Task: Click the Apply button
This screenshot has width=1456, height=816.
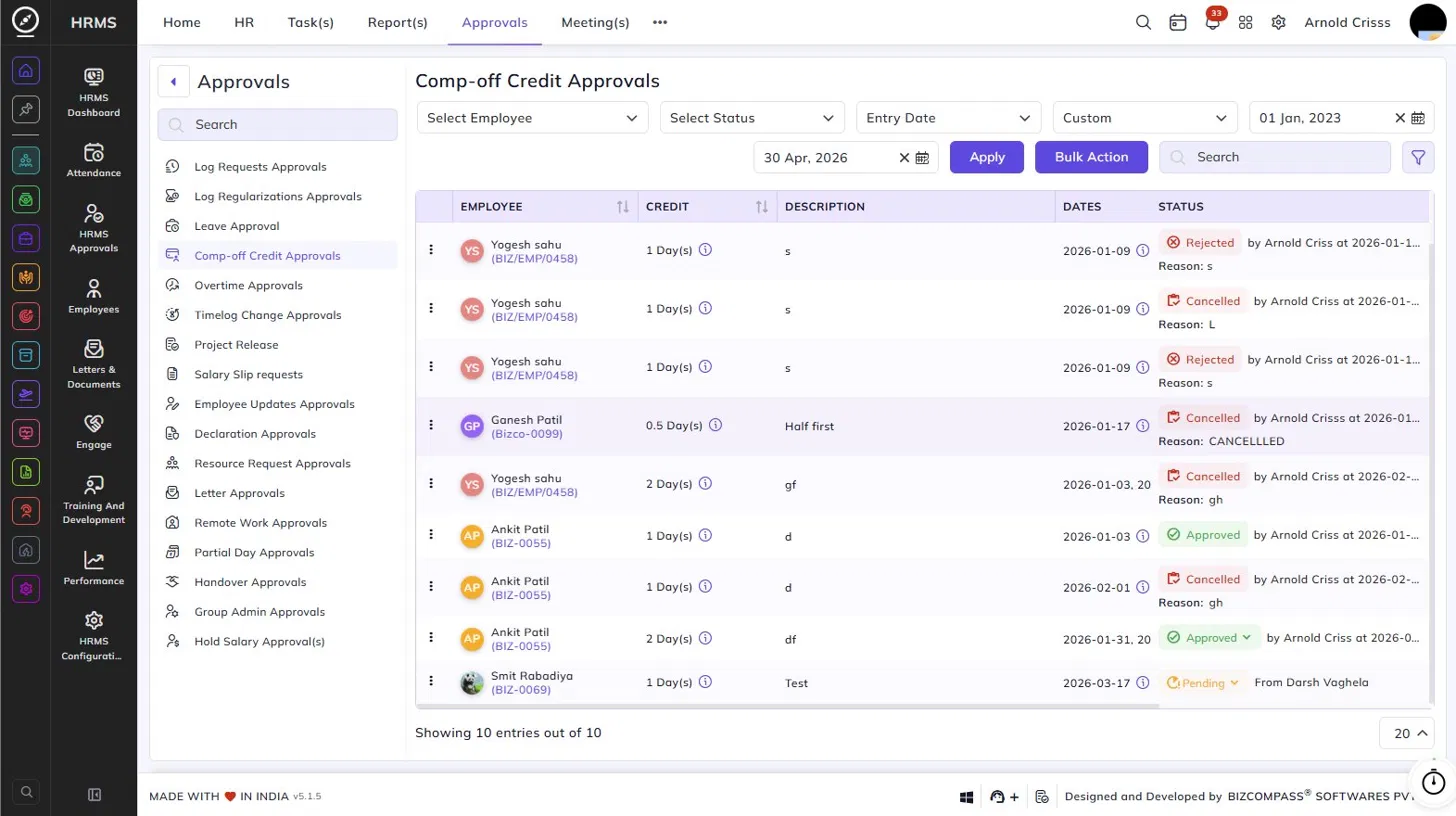Action: [987, 157]
